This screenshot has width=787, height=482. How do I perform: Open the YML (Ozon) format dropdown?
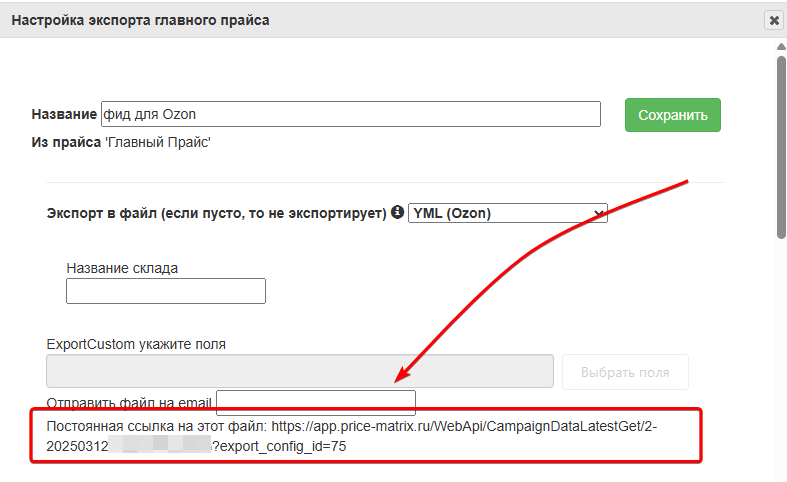click(x=508, y=213)
